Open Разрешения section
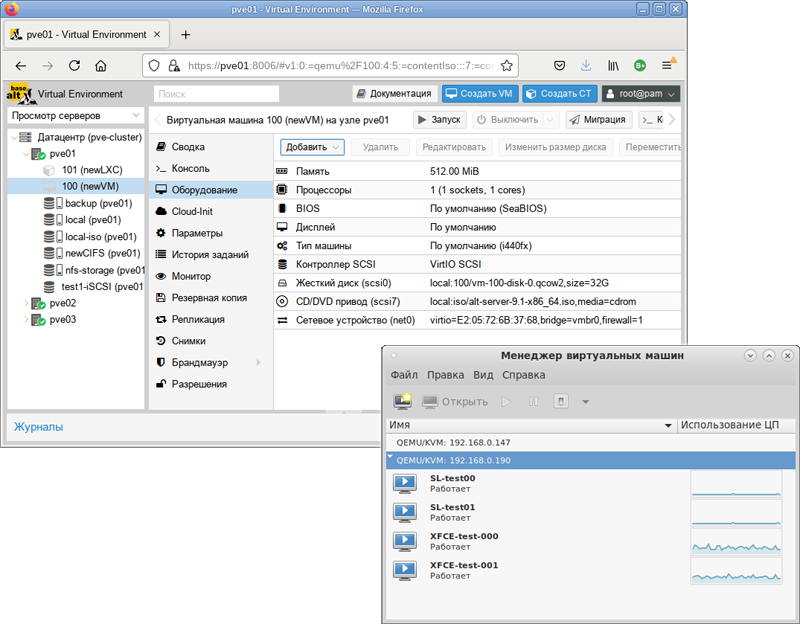 (x=210, y=384)
